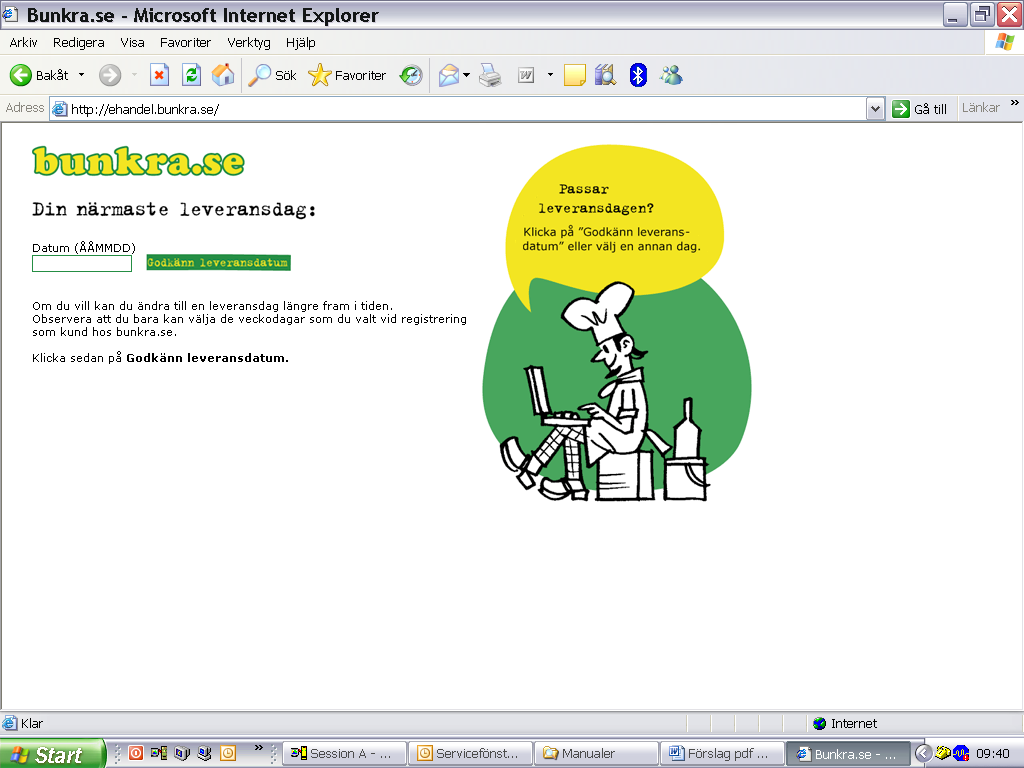Viewport: 1024px width, 768px height.
Task: Click the first red quick launch icon
Action: pyautogui.click(x=135, y=753)
